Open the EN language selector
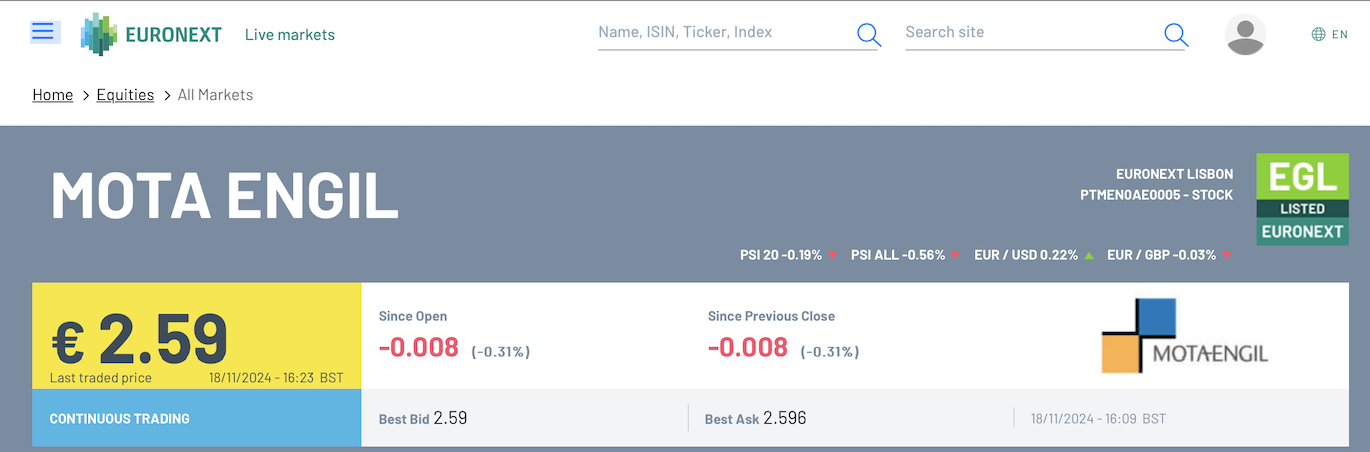 tap(1340, 35)
